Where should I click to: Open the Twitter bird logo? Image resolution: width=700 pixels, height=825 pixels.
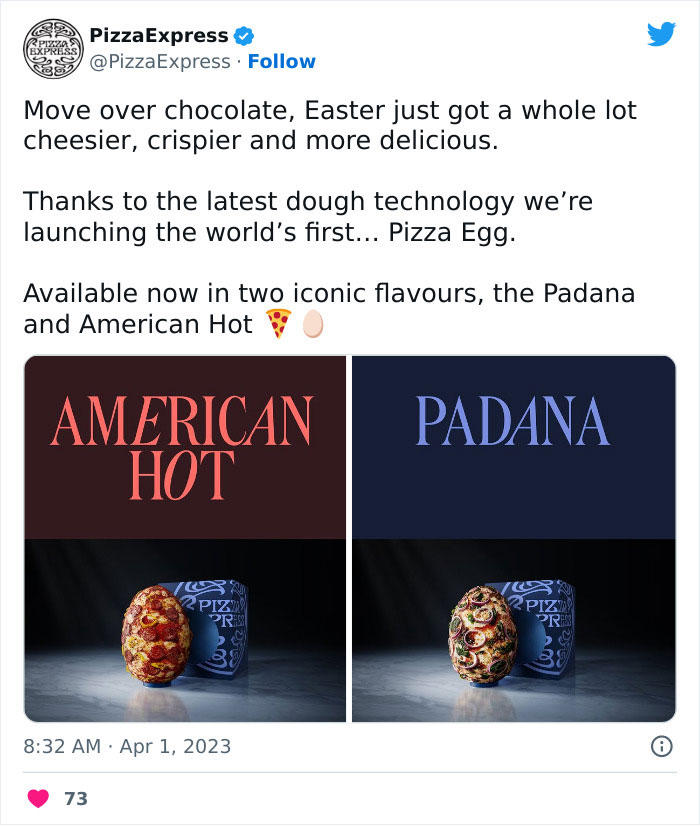click(661, 35)
